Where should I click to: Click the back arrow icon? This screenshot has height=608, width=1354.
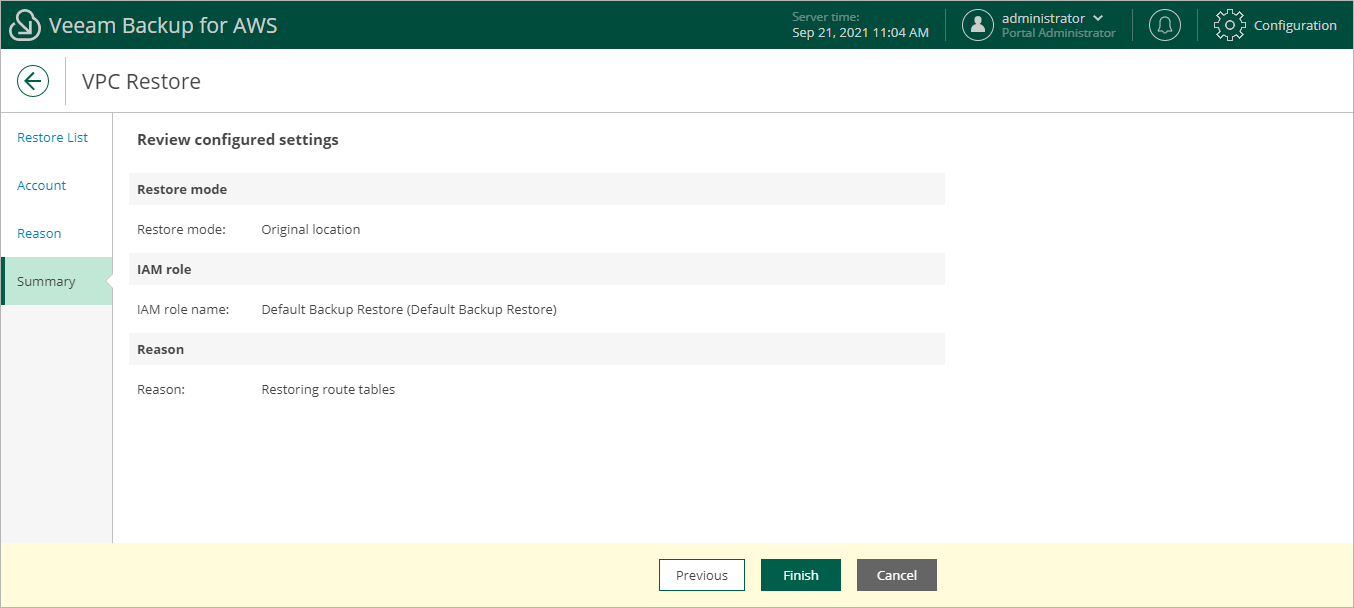33,81
